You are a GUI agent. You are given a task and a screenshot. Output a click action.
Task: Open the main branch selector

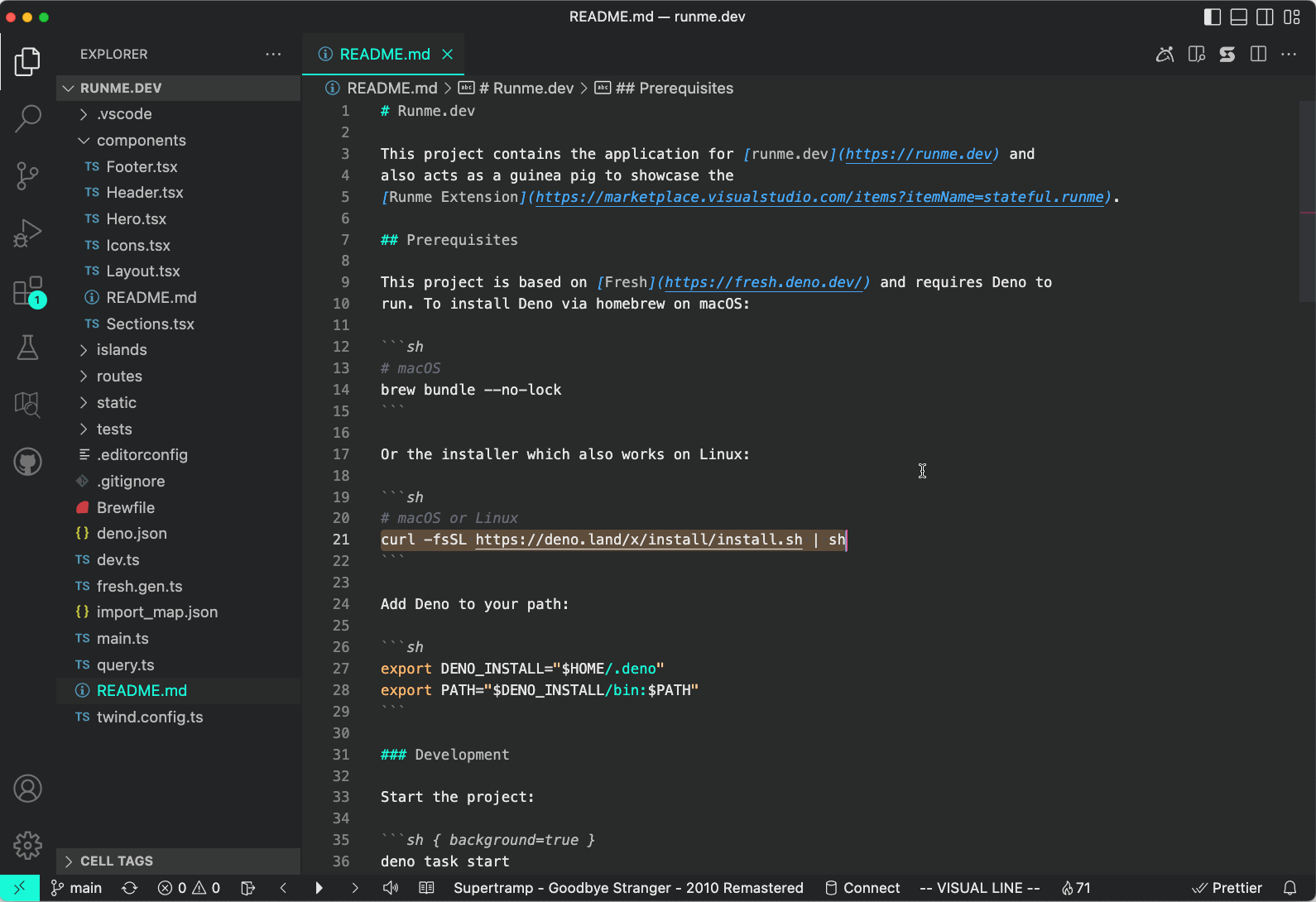(x=76, y=888)
